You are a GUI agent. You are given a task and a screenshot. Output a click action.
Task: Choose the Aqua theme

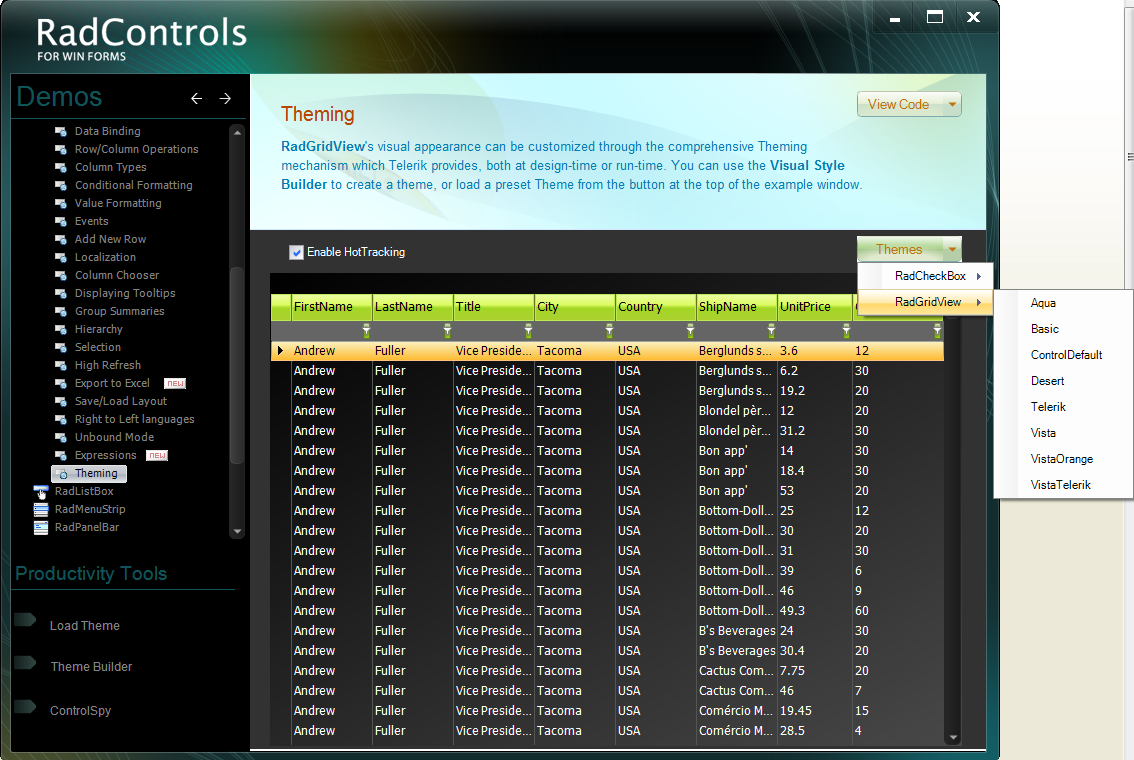click(x=1043, y=303)
